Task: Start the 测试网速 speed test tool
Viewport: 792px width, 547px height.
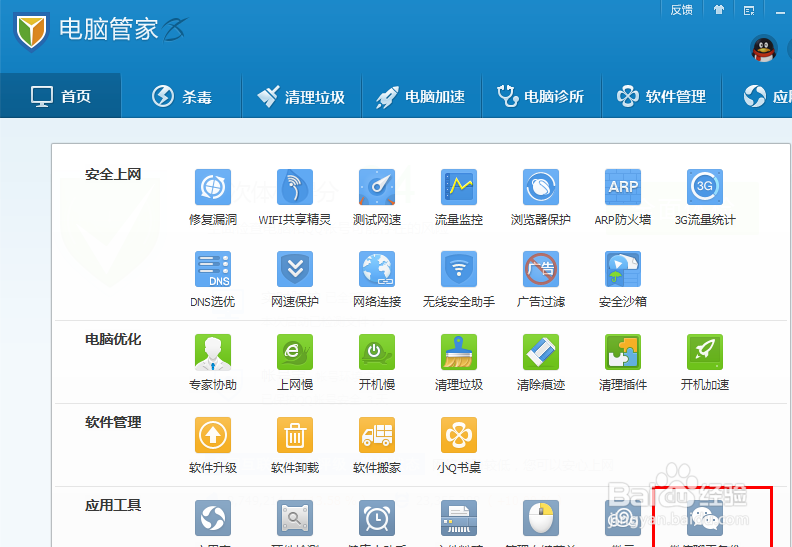Action: tap(377, 197)
